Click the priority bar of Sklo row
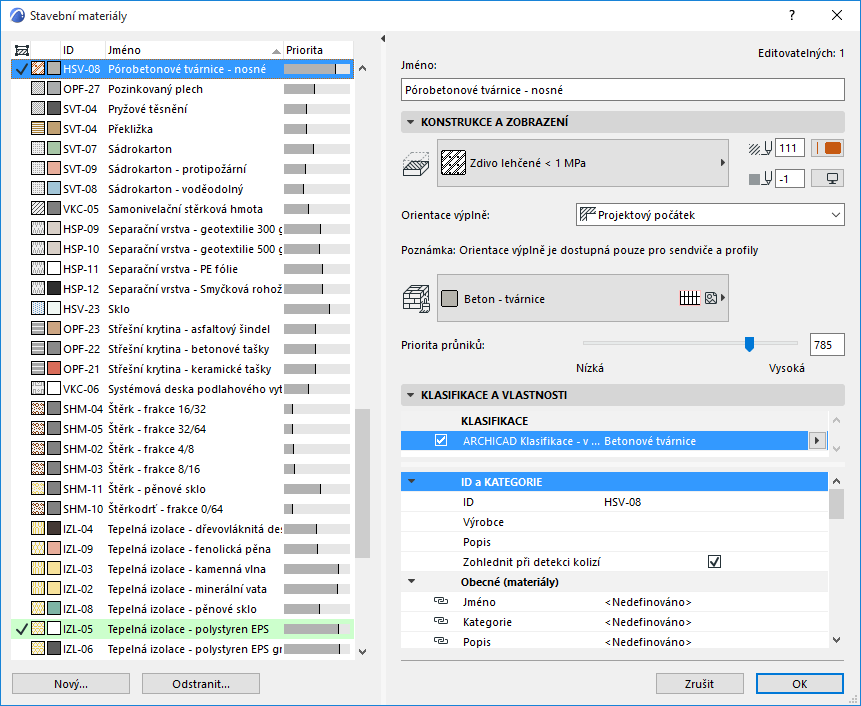This screenshot has height=706, width=861. tap(317, 309)
